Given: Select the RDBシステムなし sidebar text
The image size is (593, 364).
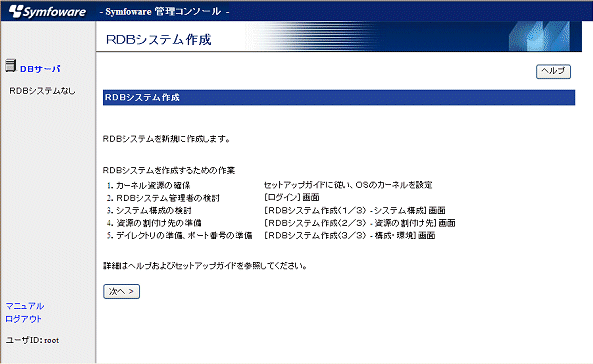Looking at the screenshot, I should coord(42,91).
